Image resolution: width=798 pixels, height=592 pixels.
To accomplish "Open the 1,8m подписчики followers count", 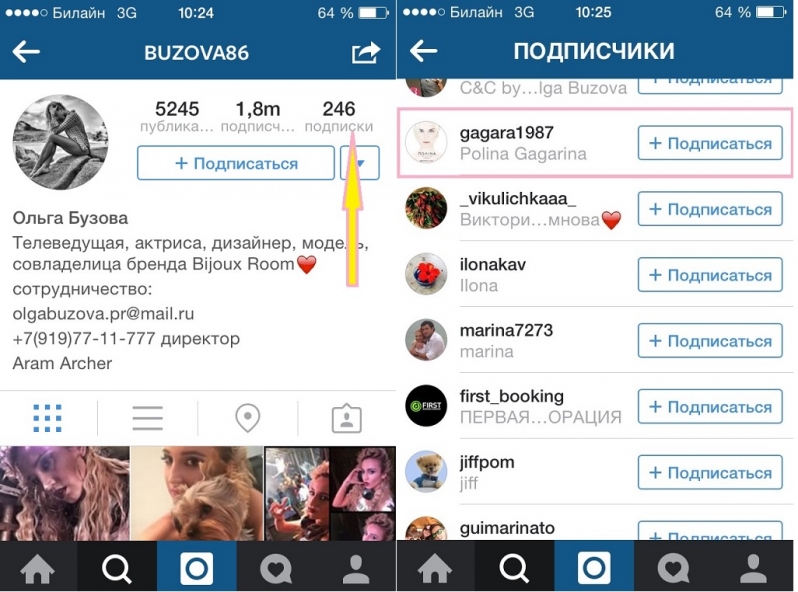I will click(258, 116).
